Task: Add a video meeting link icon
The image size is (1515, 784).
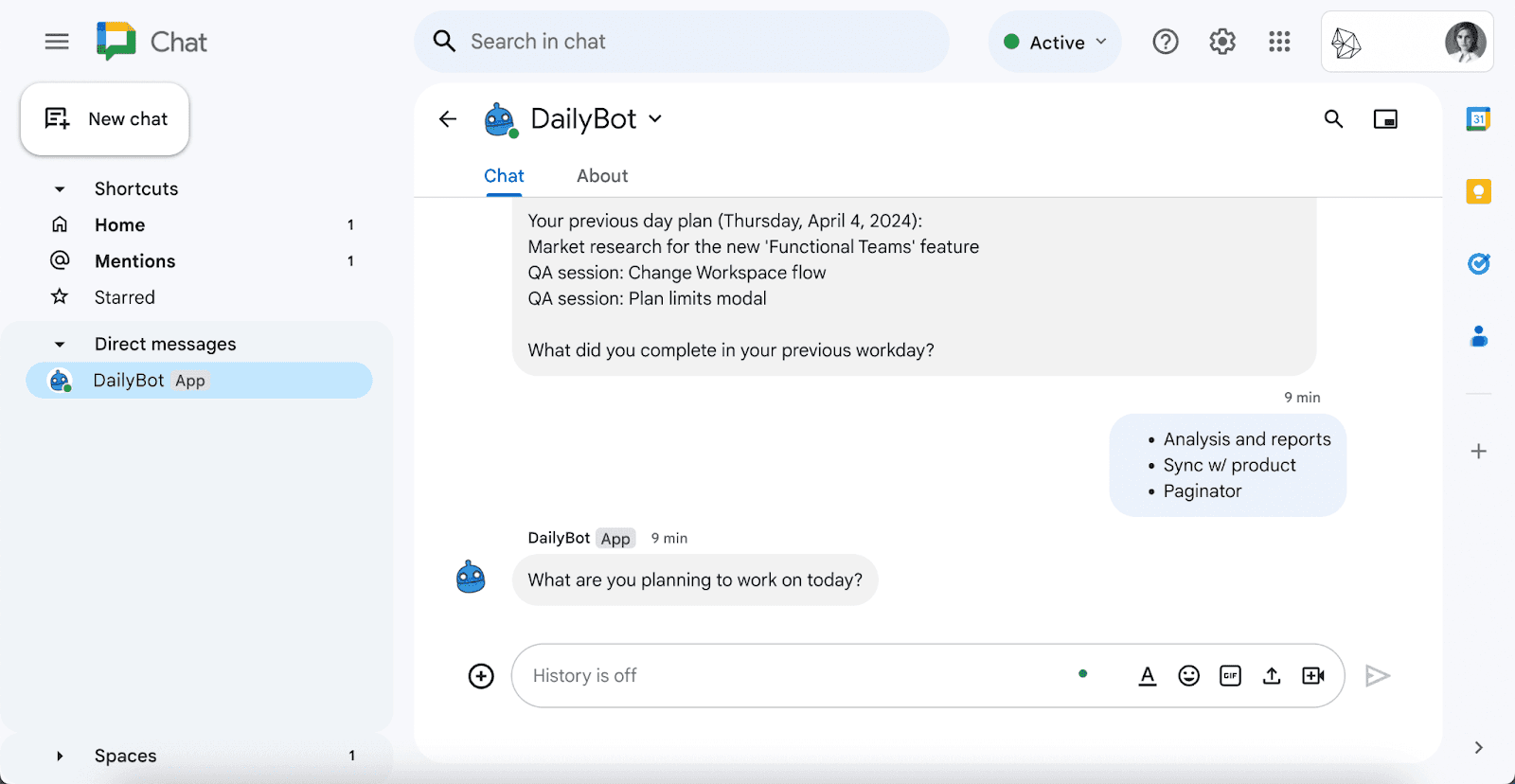Action: click(1313, 676)
